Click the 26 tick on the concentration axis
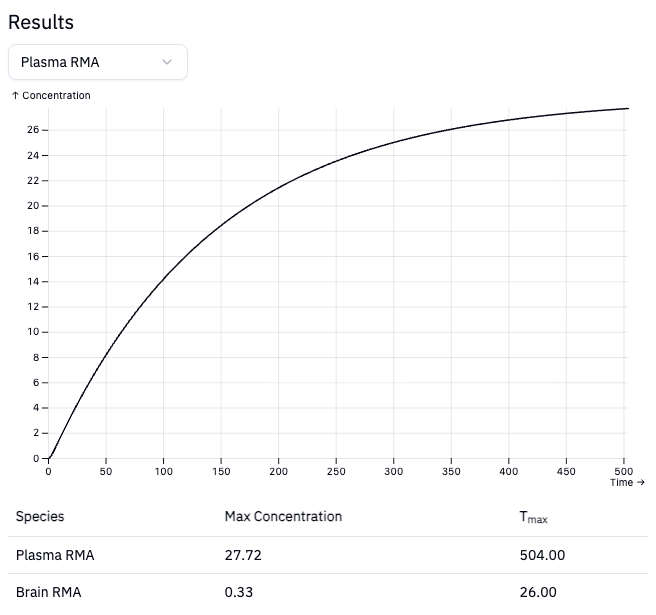 point(33,130)
